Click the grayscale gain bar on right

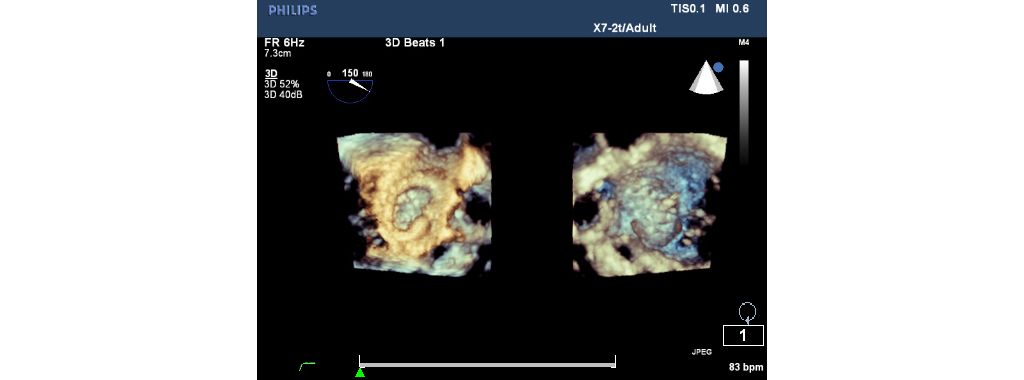744,112
